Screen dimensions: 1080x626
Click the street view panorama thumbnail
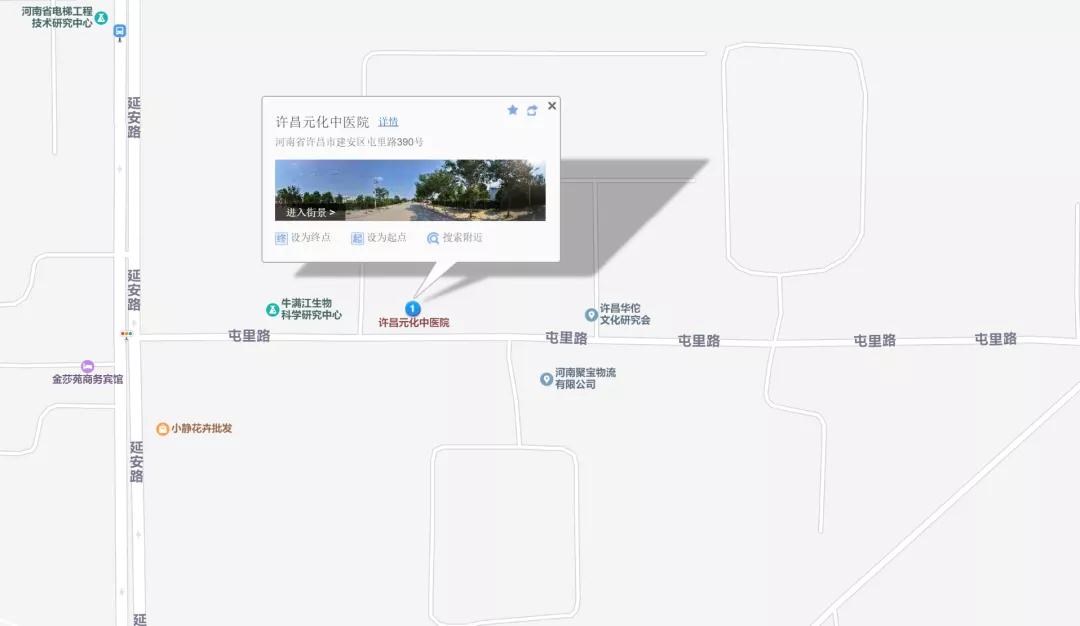(410, 190)
